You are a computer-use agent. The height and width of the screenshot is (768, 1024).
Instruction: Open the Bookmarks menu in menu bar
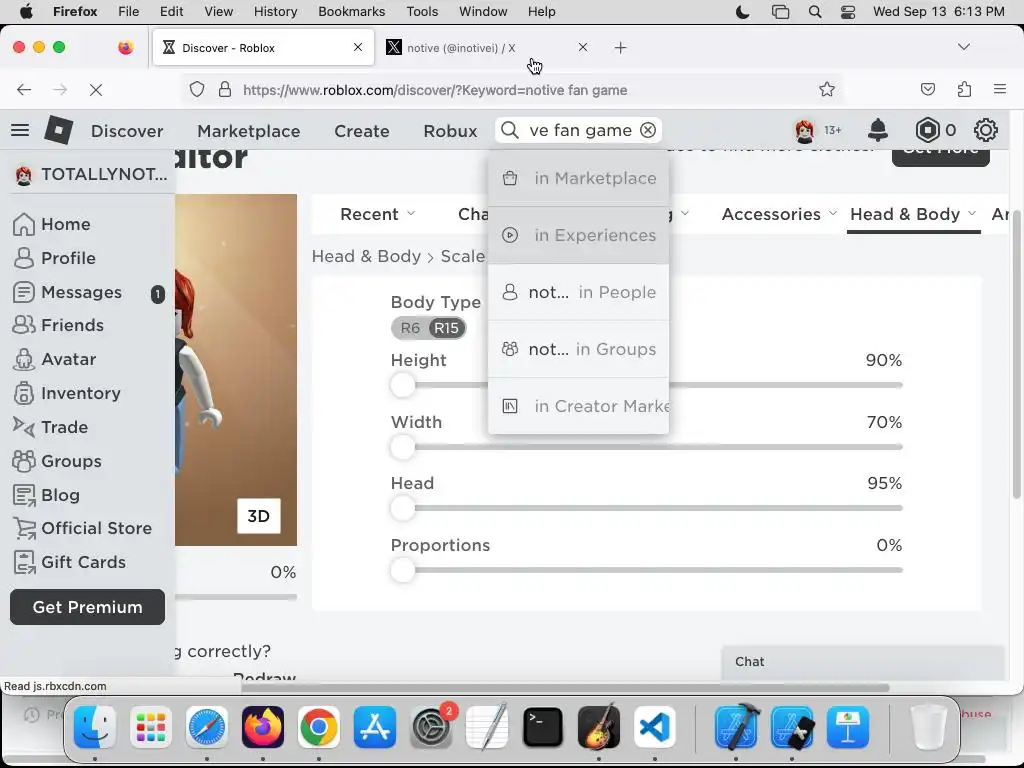(351, 12)
